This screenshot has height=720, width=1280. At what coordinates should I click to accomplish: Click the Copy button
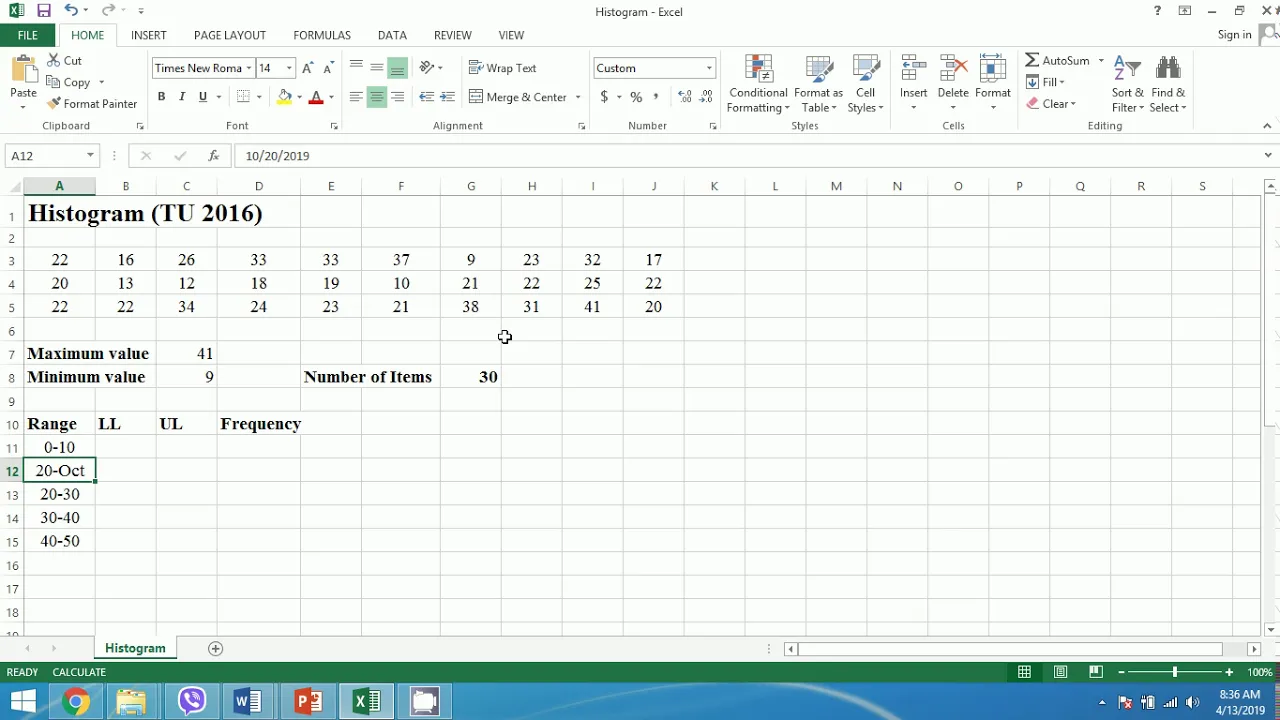(x=68, y=82)
